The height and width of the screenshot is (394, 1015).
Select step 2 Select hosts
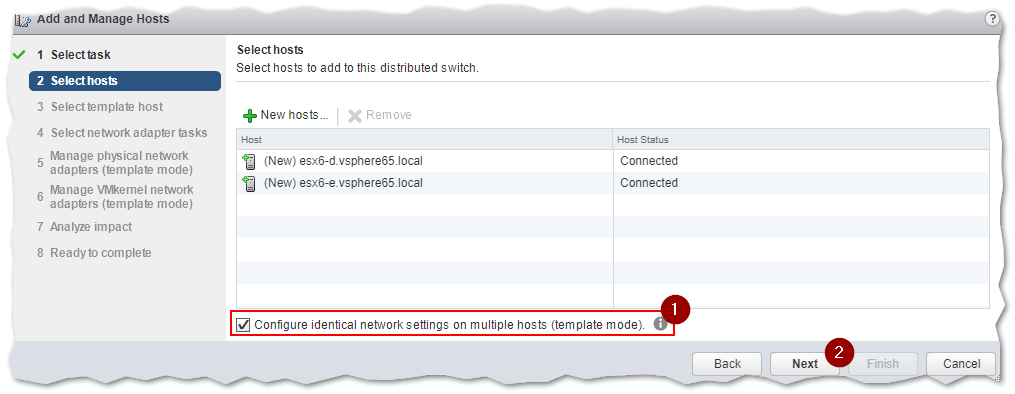pos(124,81)
